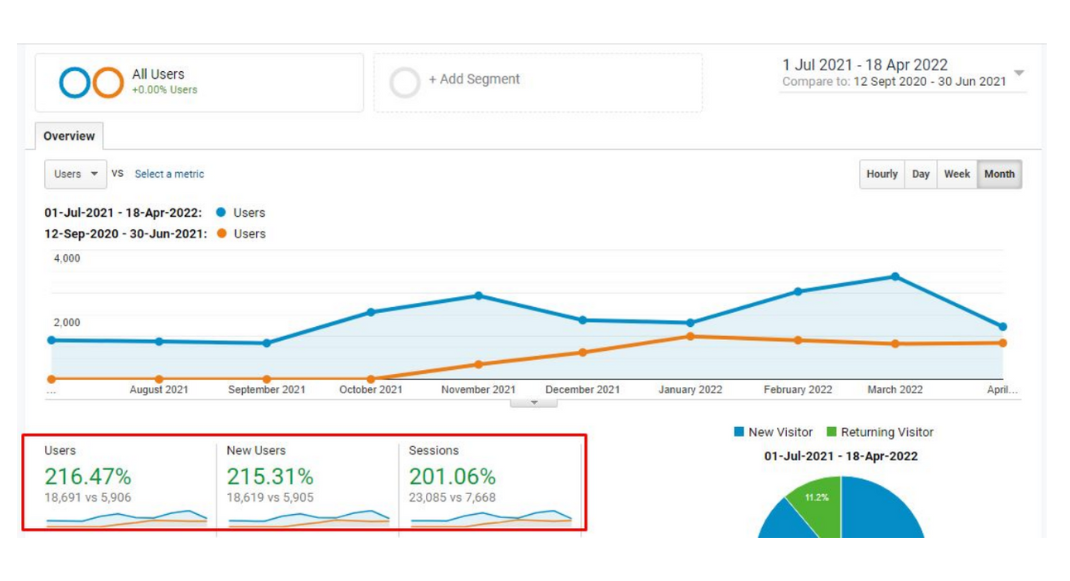Click the Add Segment circle icon
The width and height of the screenshot is (1070, 581).
pos(405,81)
